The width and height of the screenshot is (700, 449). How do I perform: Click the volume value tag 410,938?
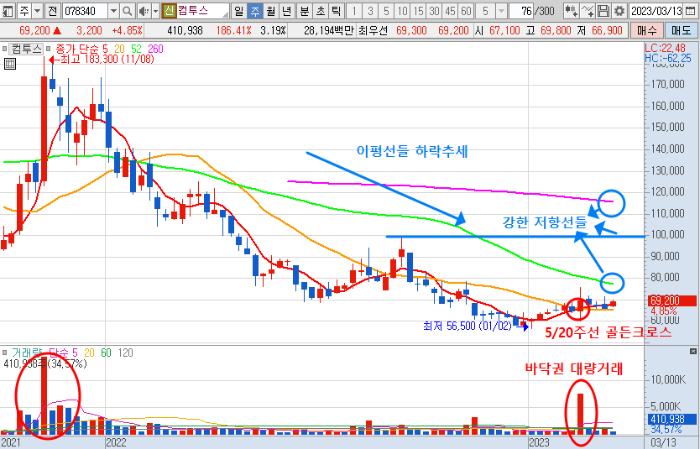672,420
